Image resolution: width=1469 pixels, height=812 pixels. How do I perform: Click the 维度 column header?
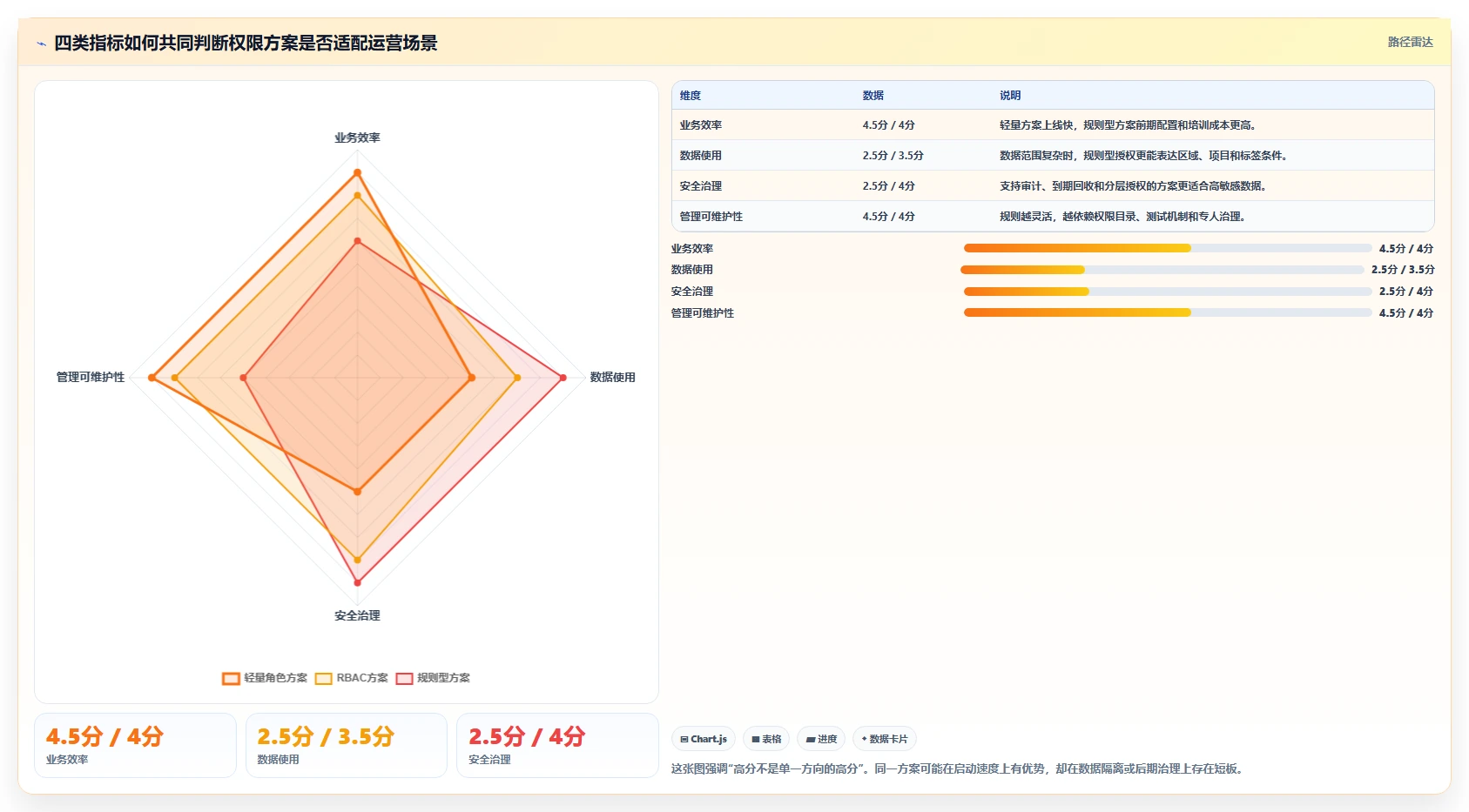(x=691, y=96)
